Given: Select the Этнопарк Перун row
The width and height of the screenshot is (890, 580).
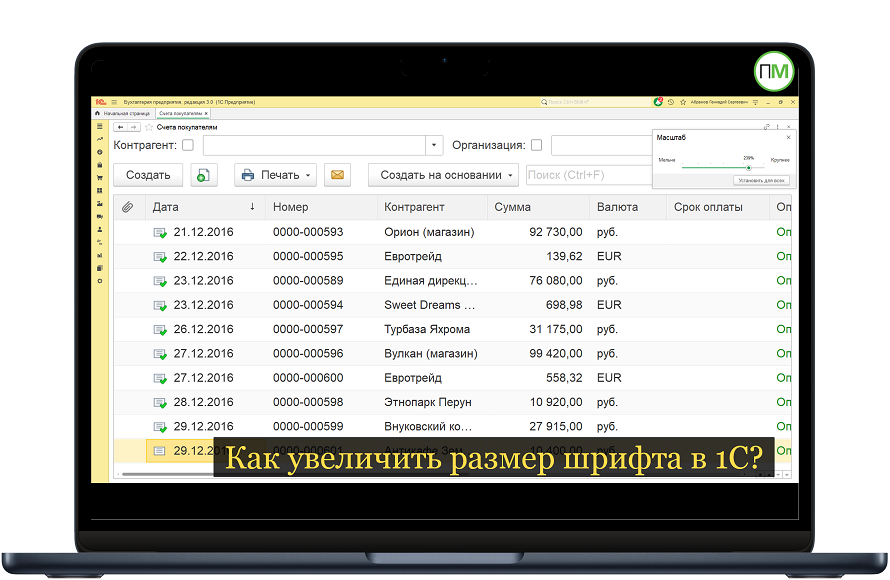Looking at the screenshot, I should coord(452,402).
